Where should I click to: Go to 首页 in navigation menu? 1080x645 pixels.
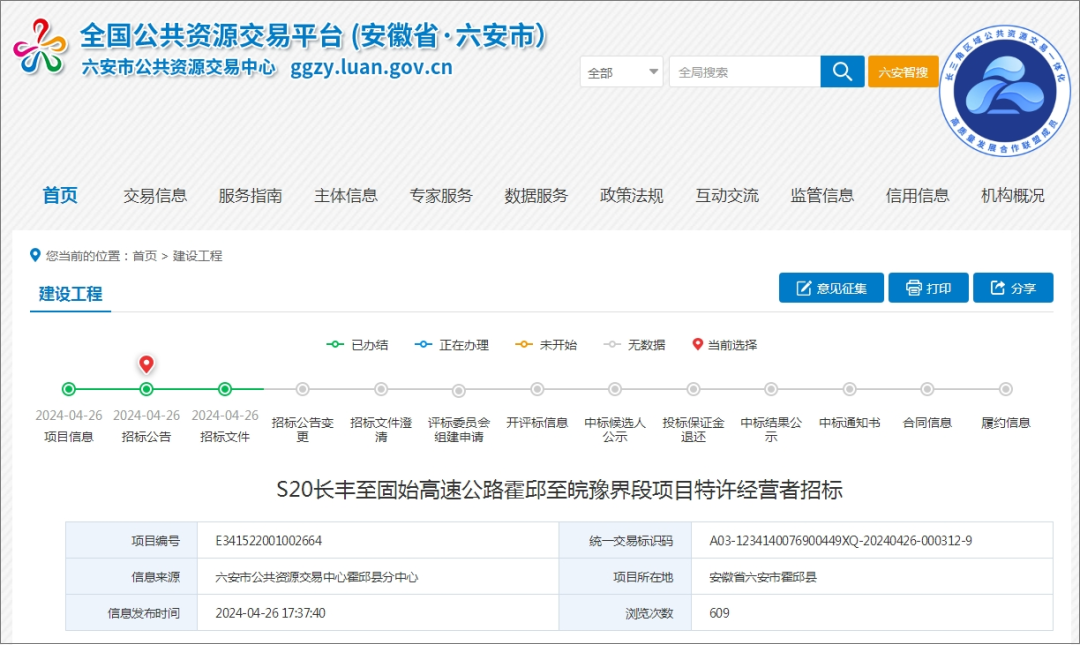click(x=60, y=196)
